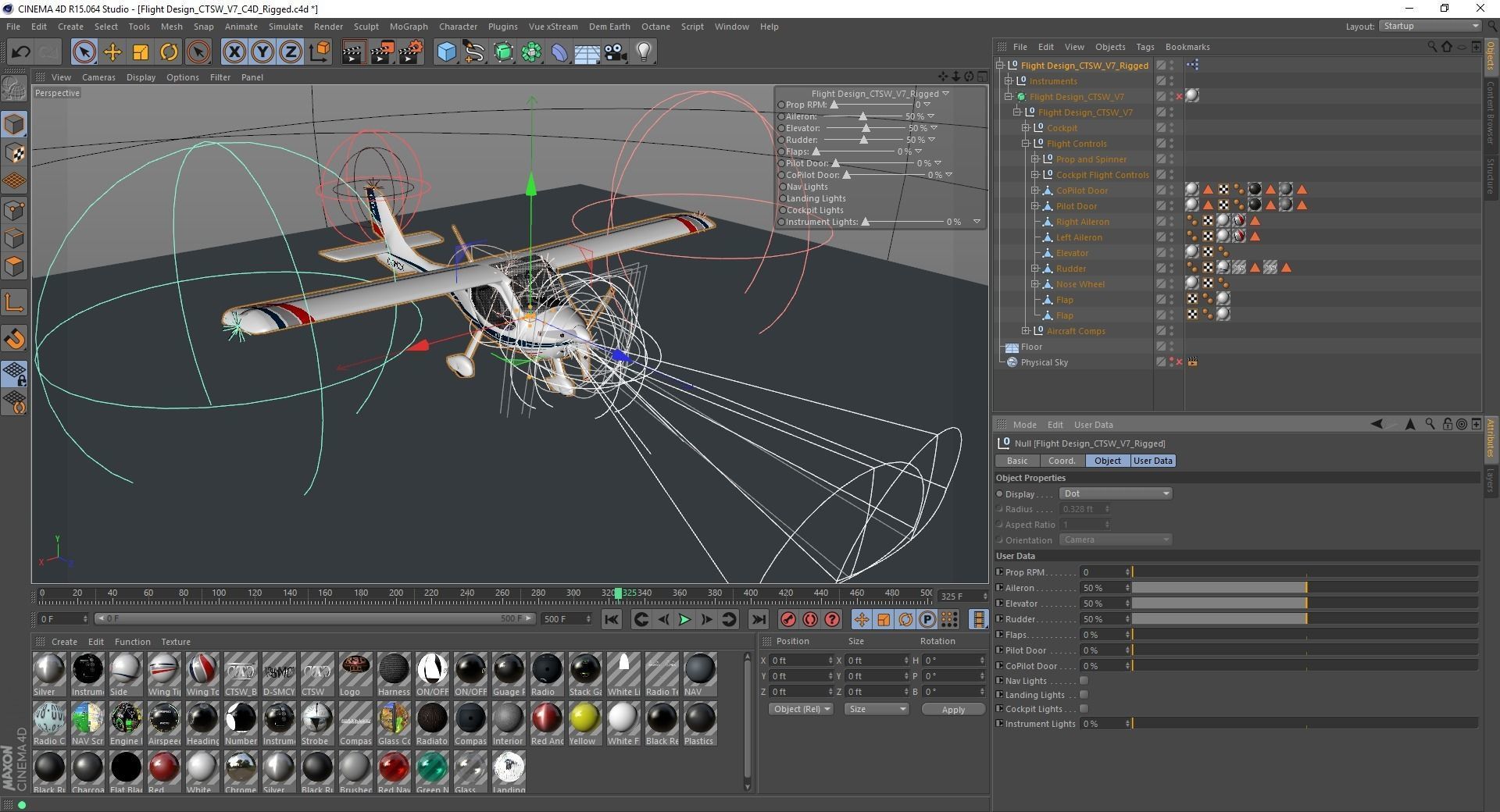
Task: Add a Cube primitive object
Action: click(446, 52)
